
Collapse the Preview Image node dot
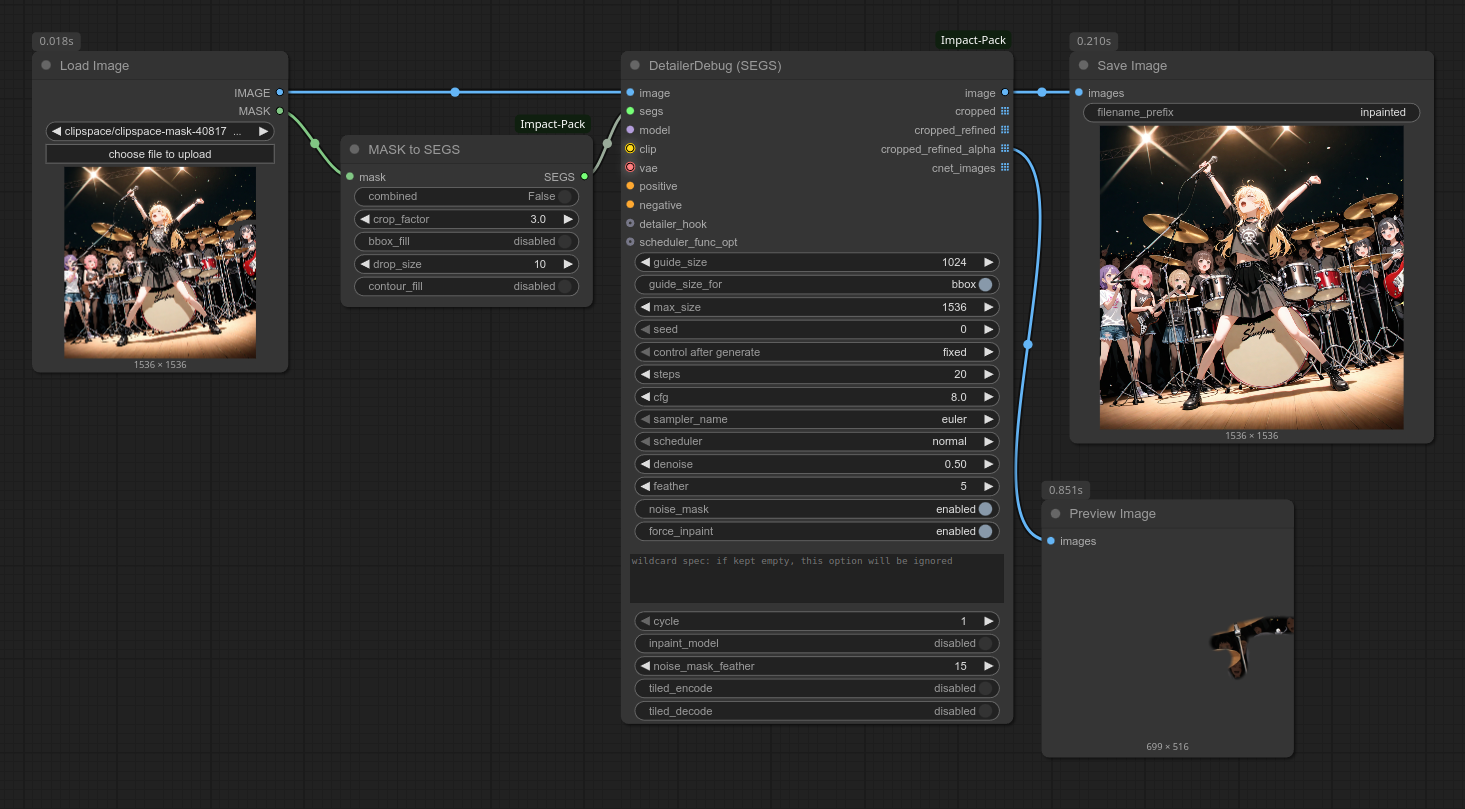click(x=1055, y=513)
